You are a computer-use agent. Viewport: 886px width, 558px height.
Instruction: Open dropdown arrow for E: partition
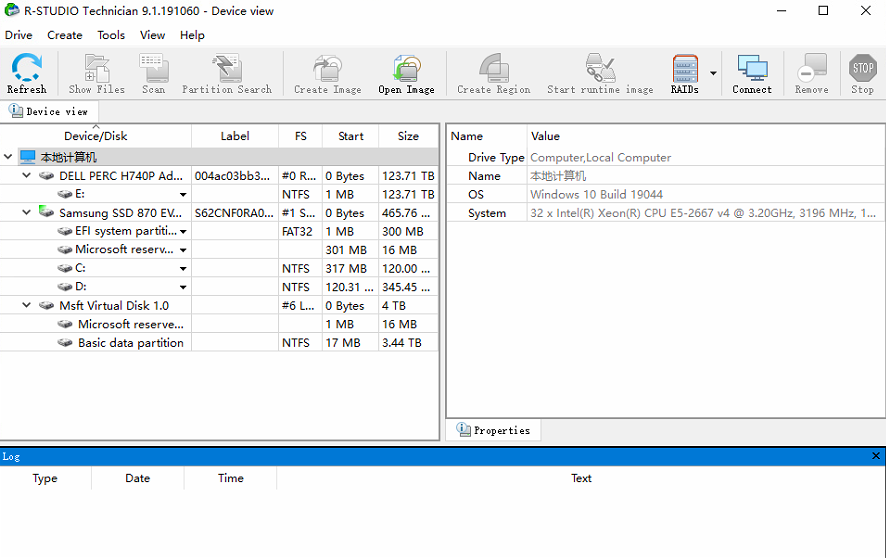click(183, 194)
